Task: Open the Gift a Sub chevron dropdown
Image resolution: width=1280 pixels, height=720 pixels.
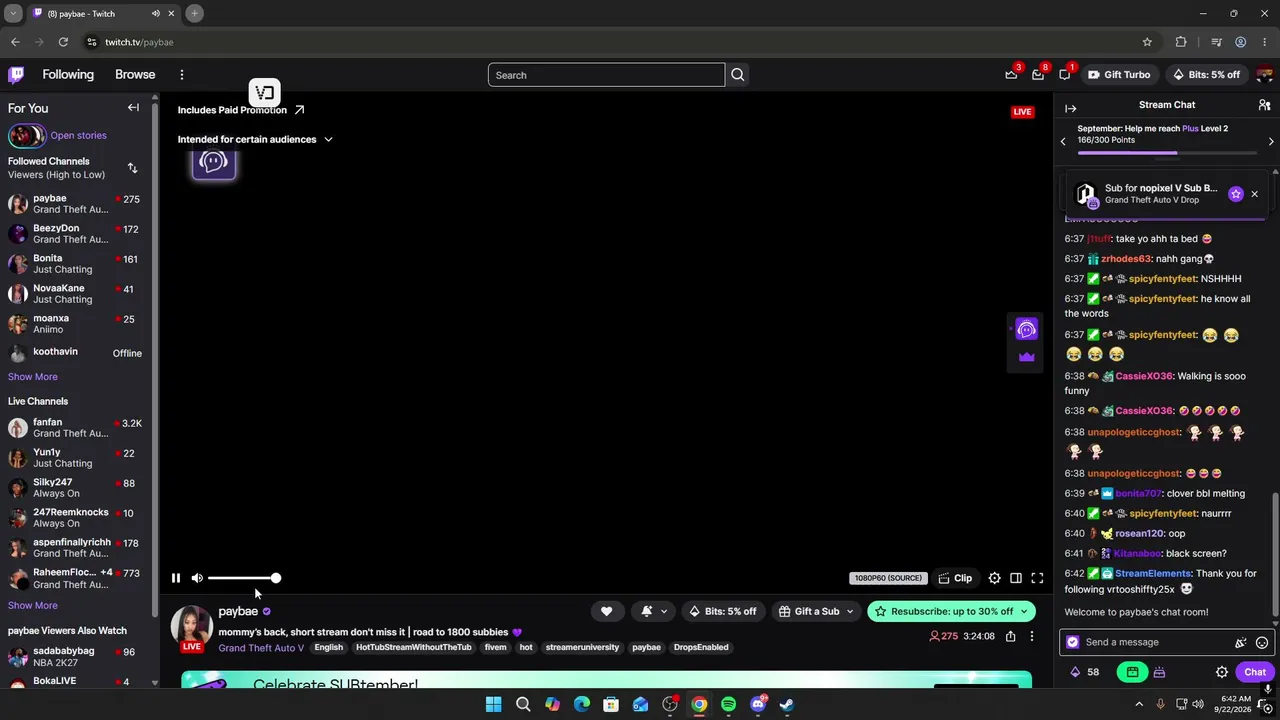Action: pyautogui.click(x=850, y=611)
